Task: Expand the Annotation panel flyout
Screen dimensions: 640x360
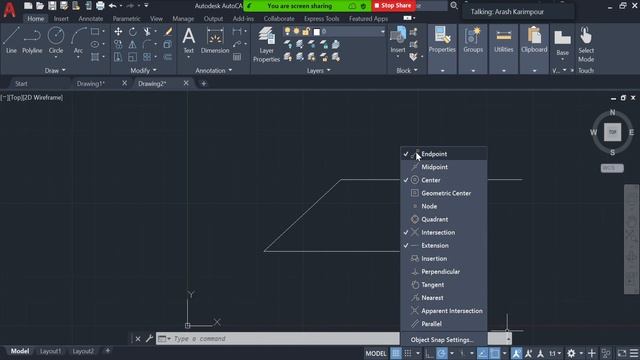Action: click(213, 71)
